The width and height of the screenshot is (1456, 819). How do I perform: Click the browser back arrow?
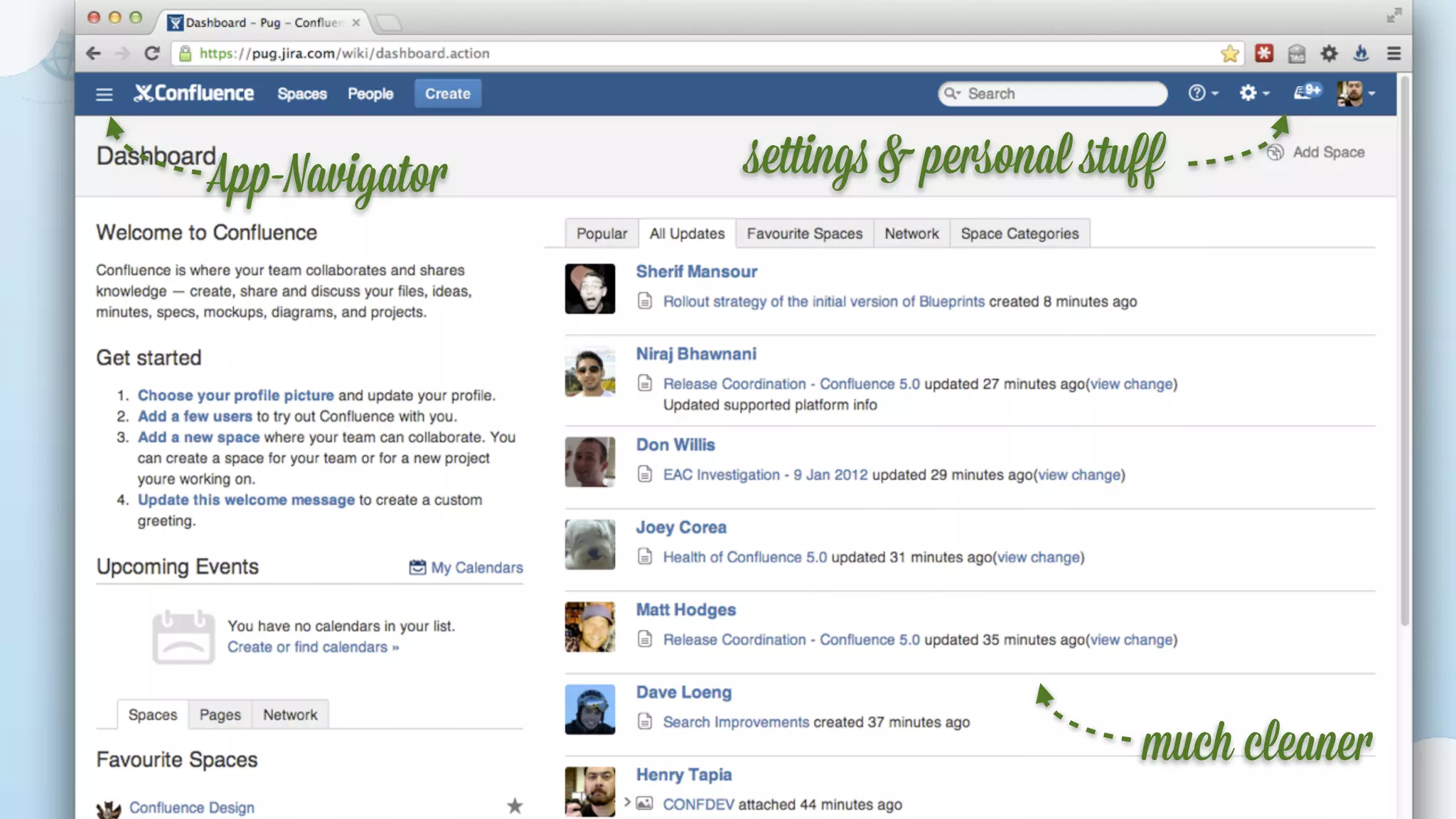93,53
